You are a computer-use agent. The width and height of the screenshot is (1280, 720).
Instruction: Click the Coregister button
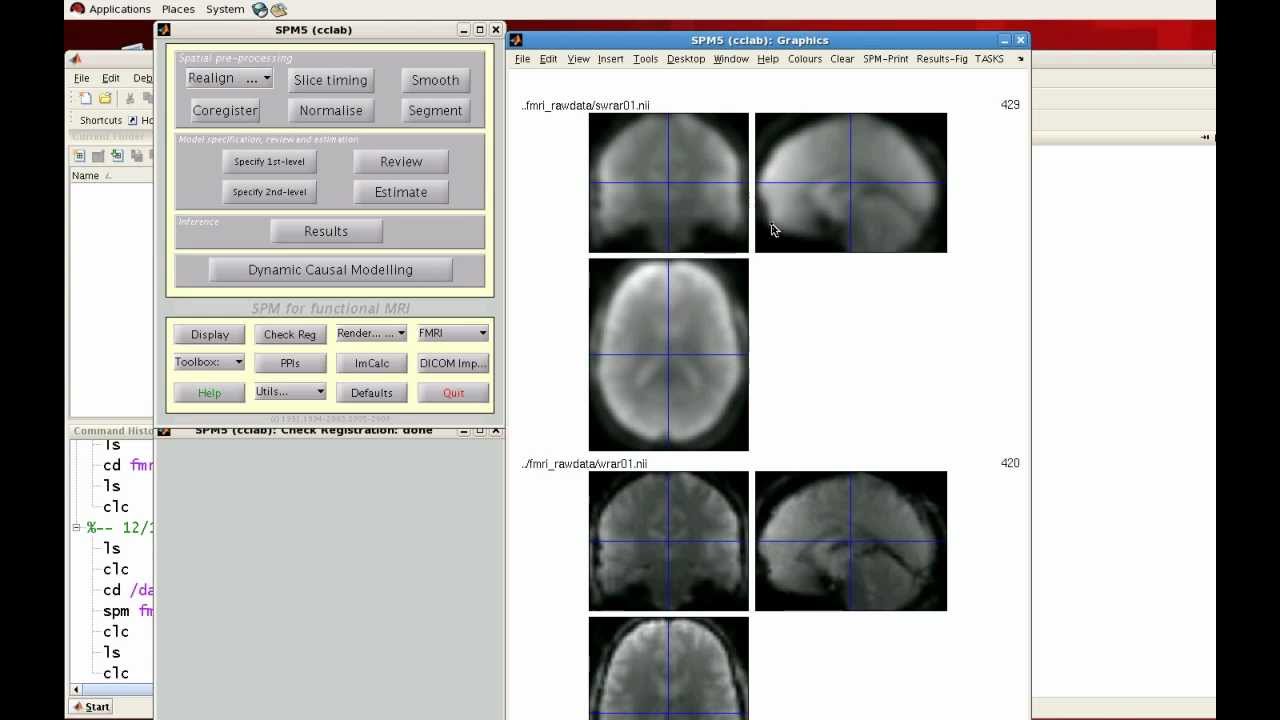[225, 110]
